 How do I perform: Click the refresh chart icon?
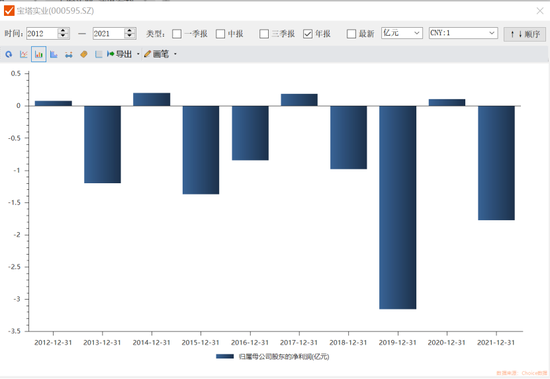(x=9, y=54)
